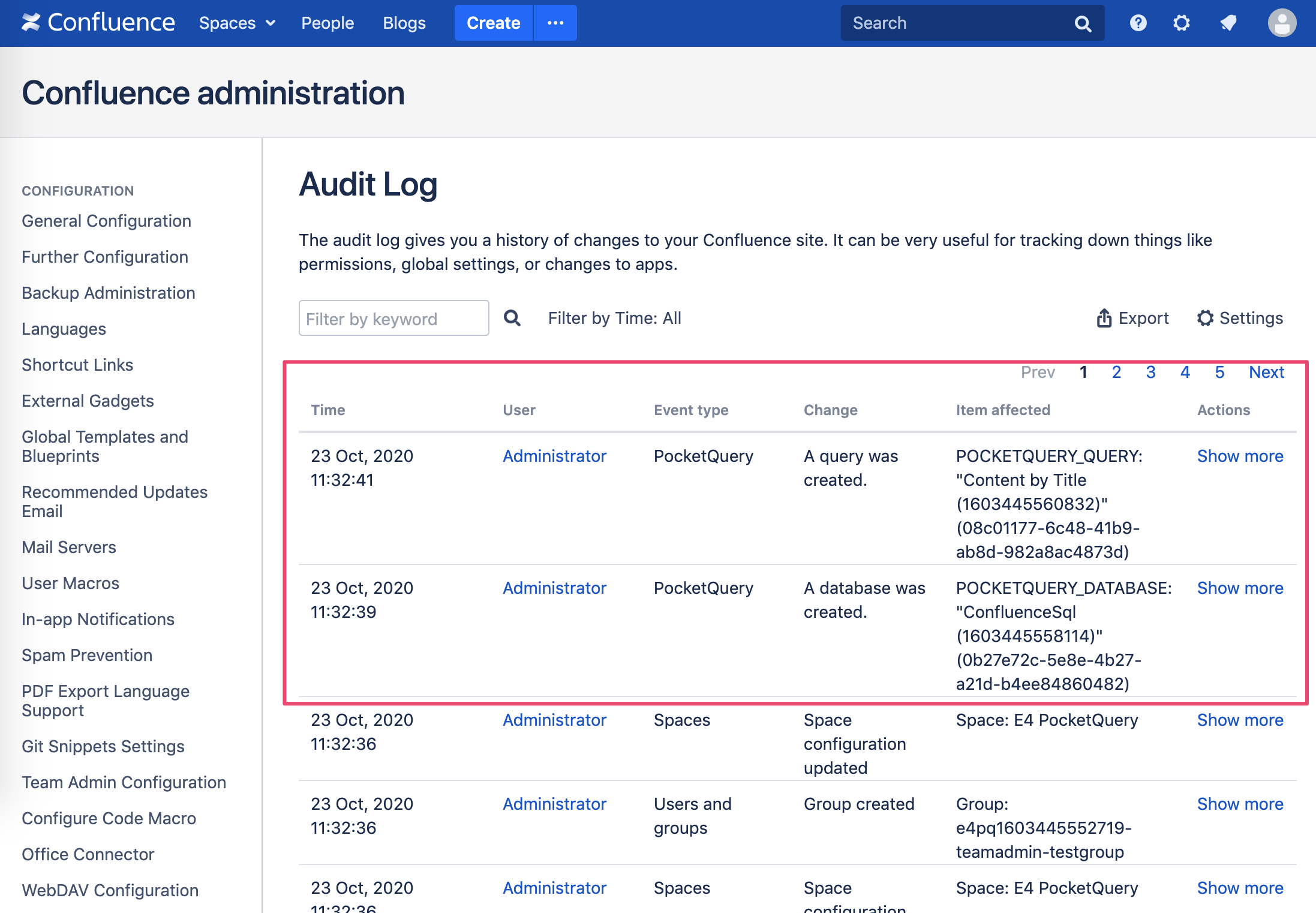Open Spam Prevention

point(87,655)
